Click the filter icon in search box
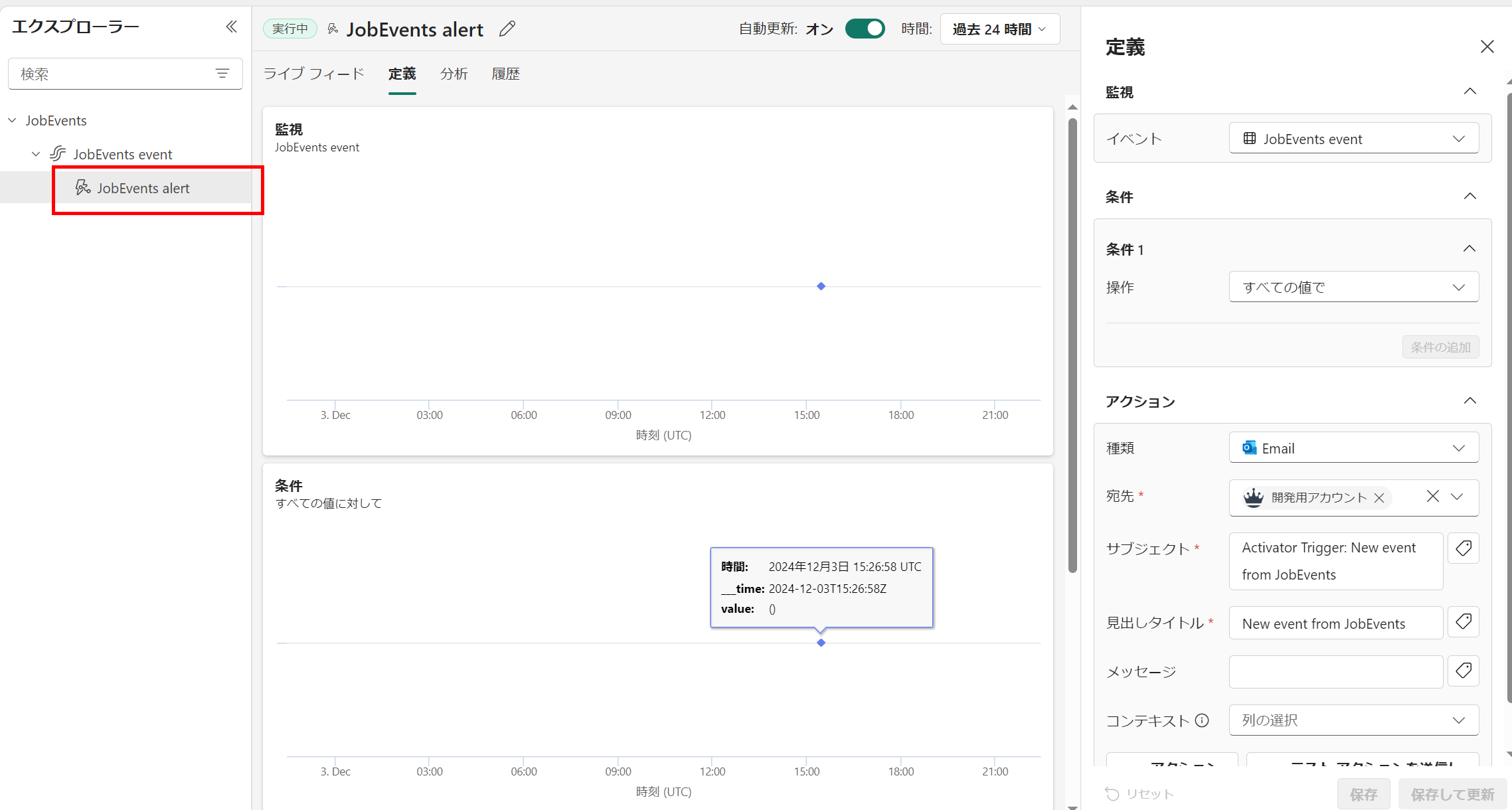The height and width of the screenshot is (810, 1512). coord(222,74)
